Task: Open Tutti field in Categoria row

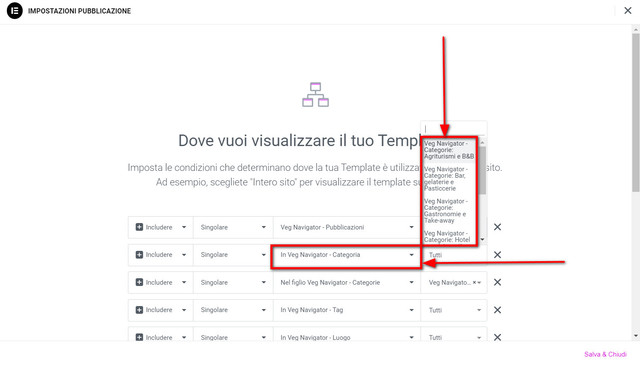Action: (454, 255)
